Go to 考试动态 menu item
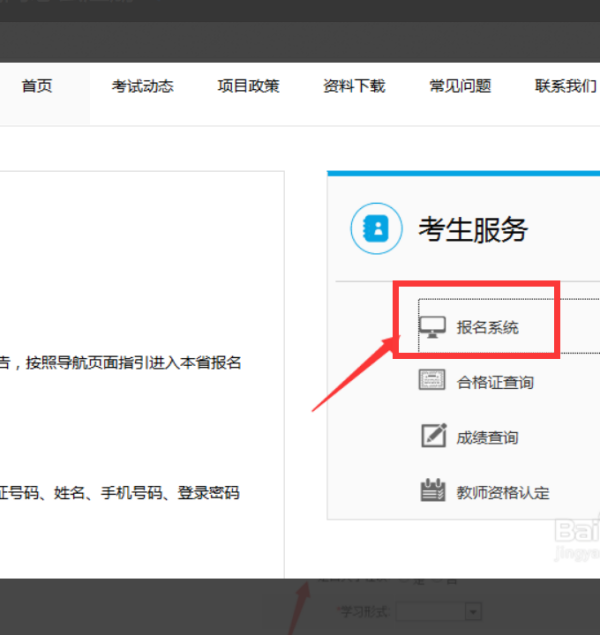Screen dimensions: 600x635 (x=143, y=86)
